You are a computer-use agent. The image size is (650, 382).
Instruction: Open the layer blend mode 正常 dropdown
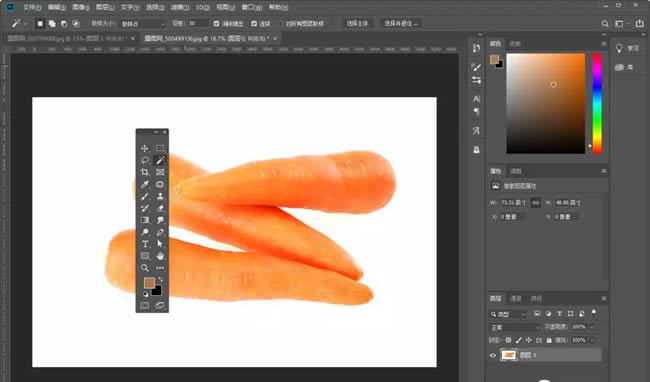click(514, 327)
